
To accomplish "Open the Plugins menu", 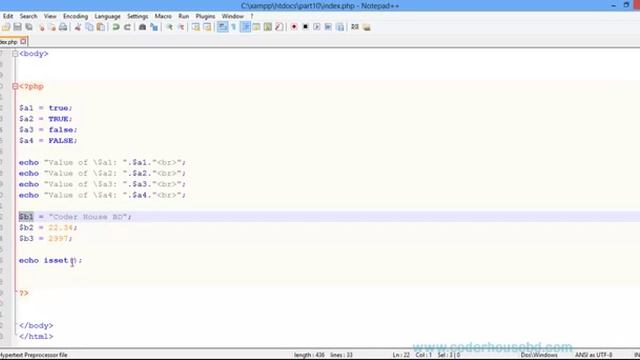I will pos(205,16).
